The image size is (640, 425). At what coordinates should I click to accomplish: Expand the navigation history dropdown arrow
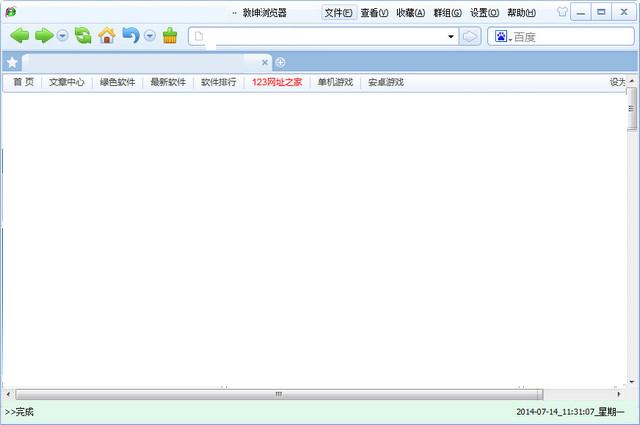tap(62, 36)
